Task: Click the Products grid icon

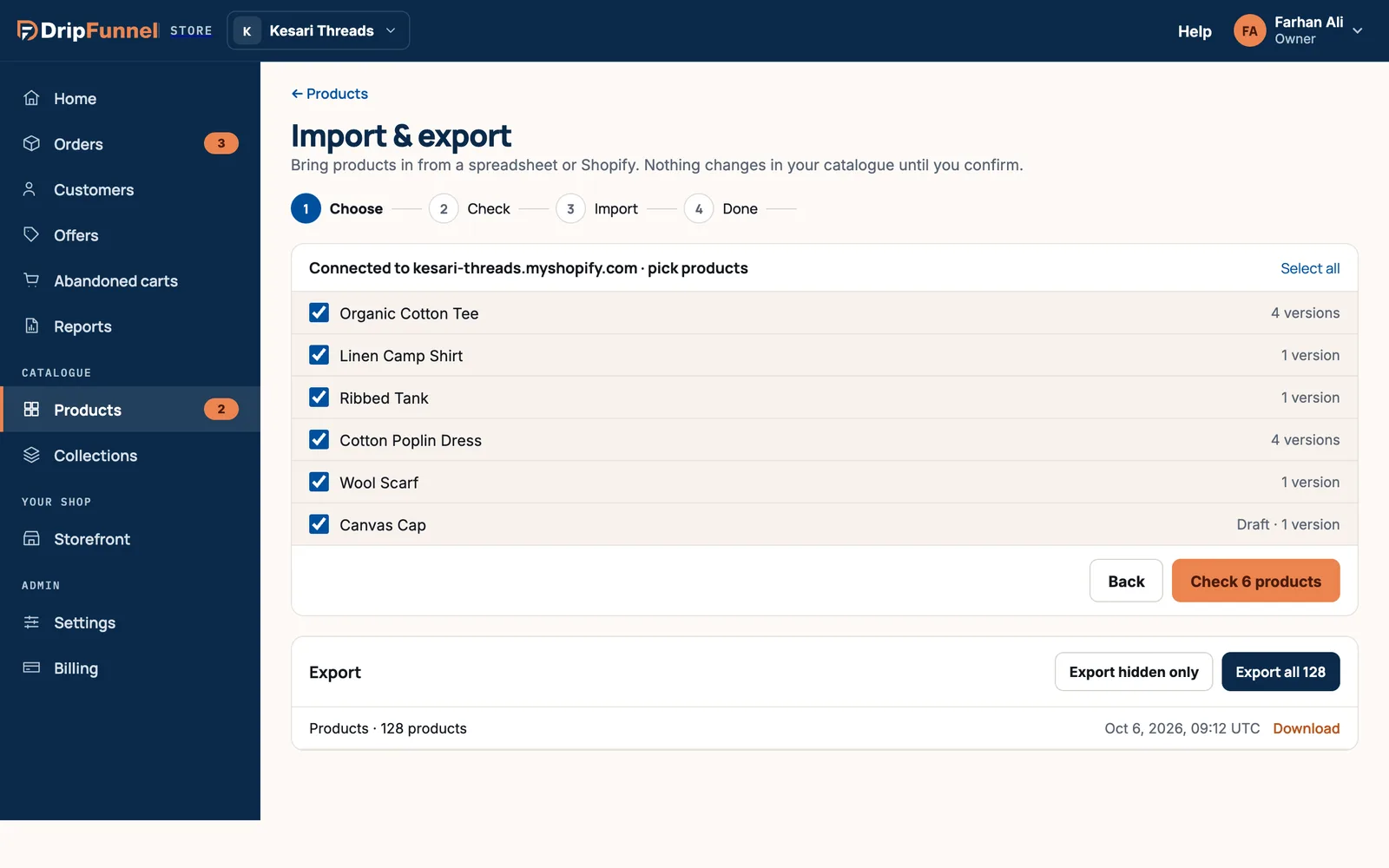Action: 31,409
